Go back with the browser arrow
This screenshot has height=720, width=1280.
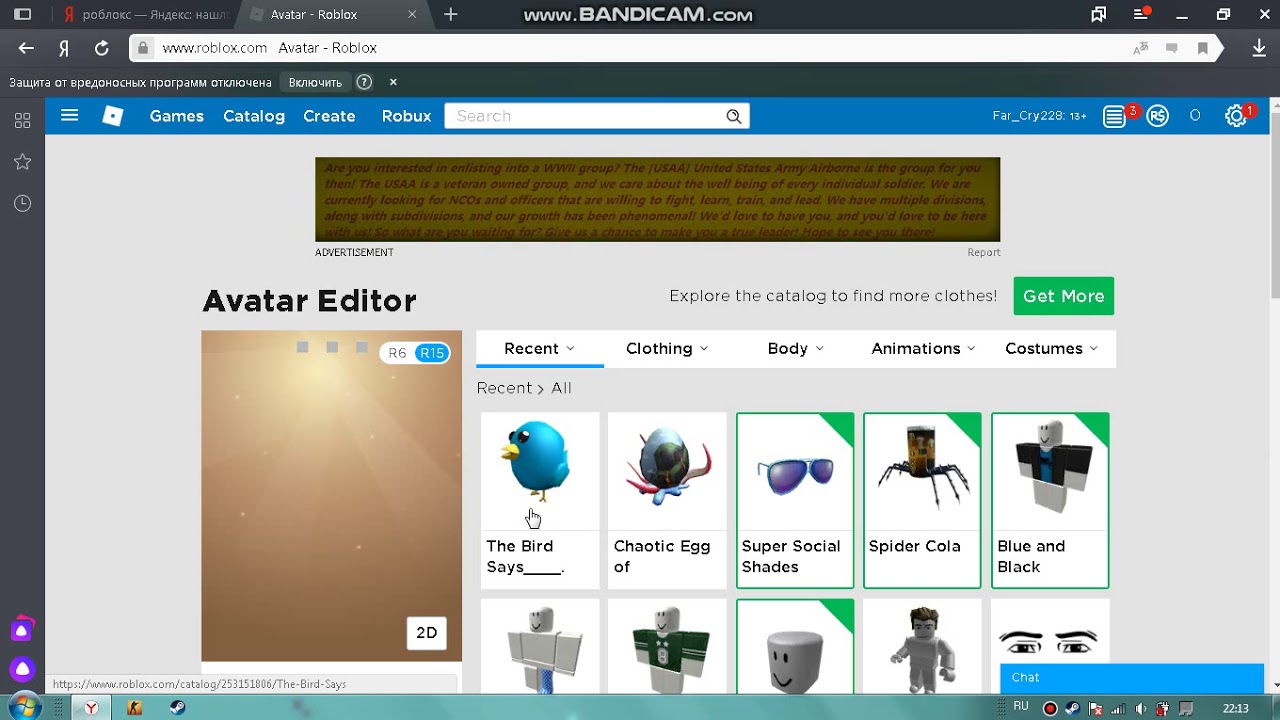pyautogui.click(x=26, y=48)
